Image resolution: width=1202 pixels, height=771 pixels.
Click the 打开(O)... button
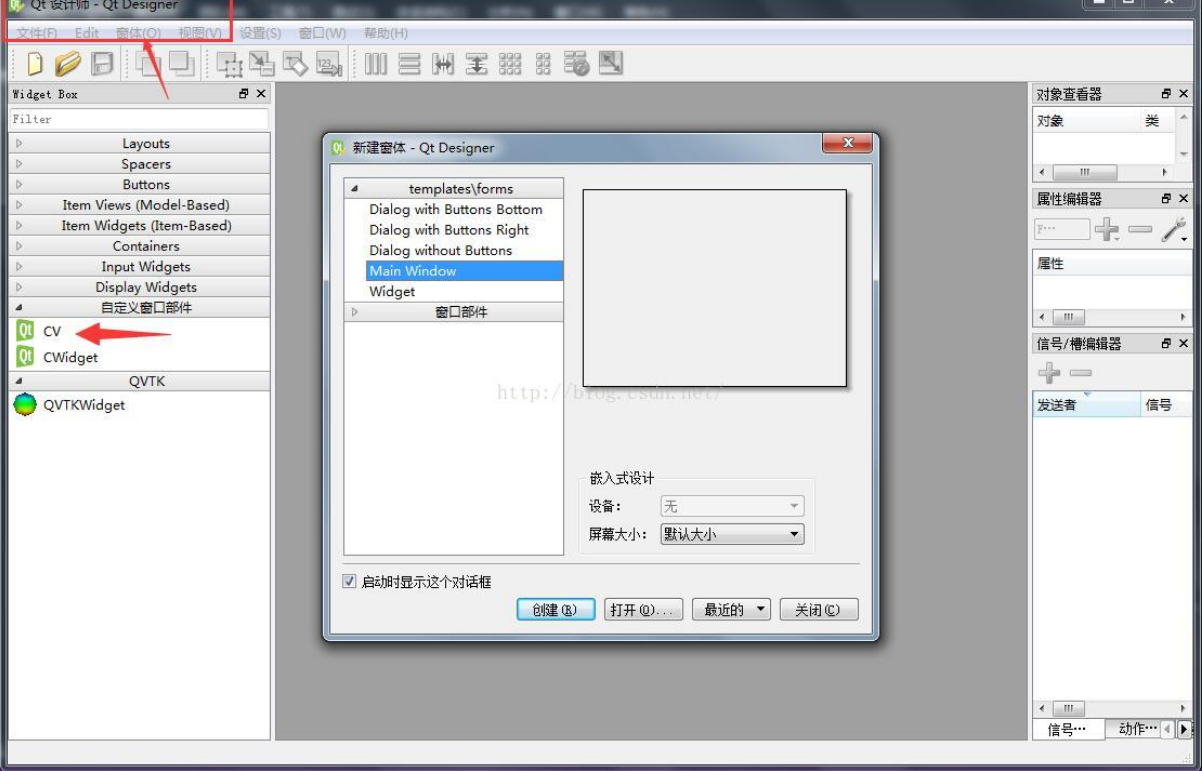coord(643,609)
